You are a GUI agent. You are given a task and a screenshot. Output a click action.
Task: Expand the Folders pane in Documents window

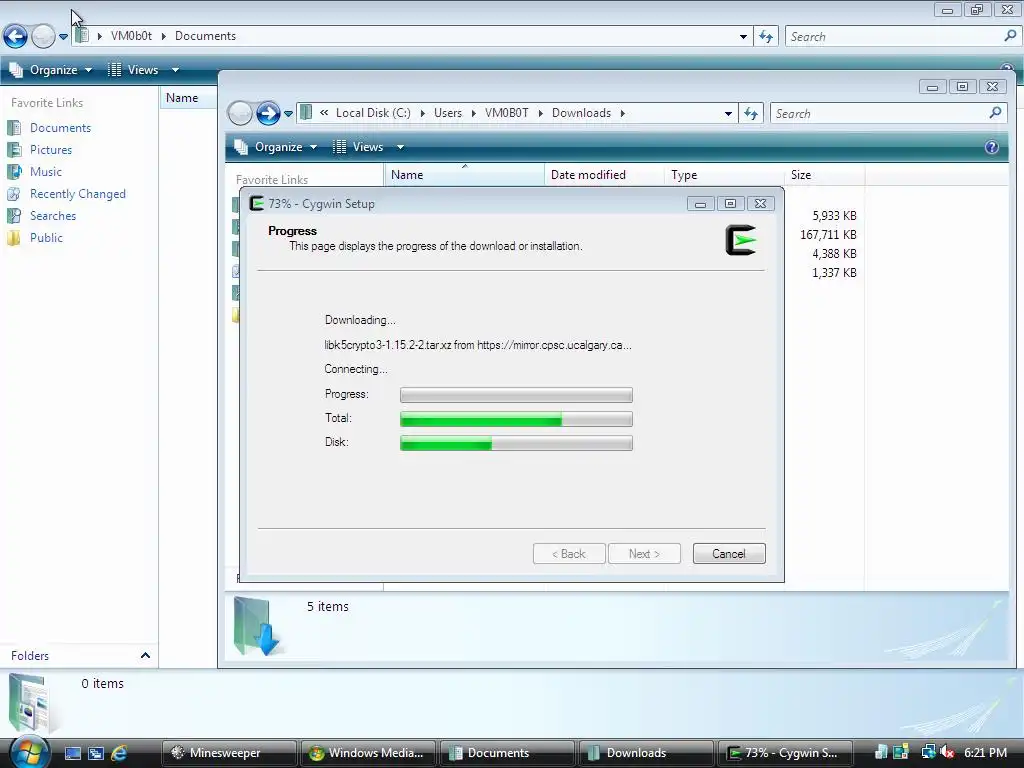click(x=145, y=655)
